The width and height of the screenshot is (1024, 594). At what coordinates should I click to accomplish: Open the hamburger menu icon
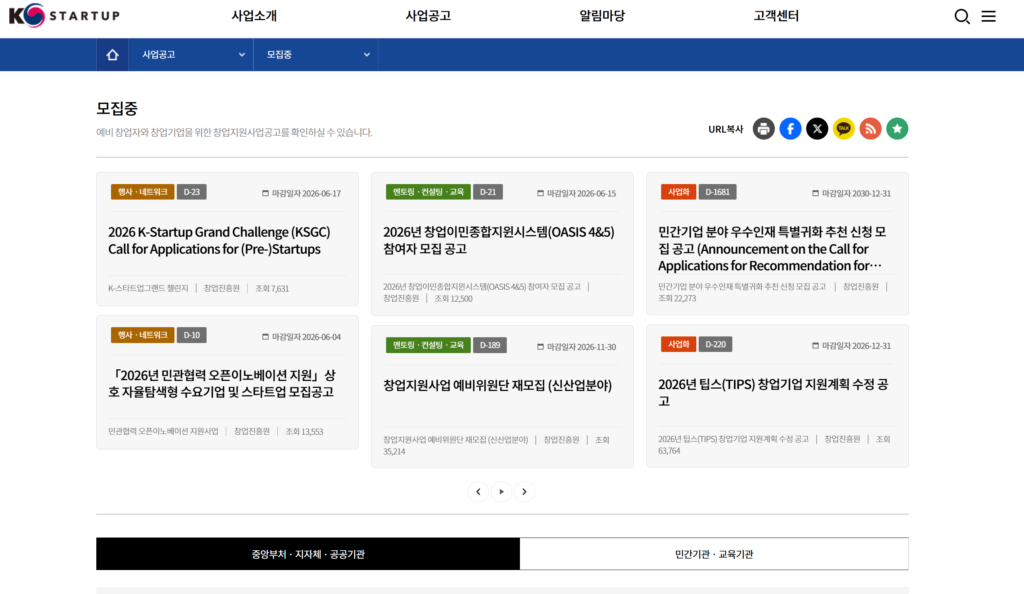pyautogui.click(x=989, y=16)
